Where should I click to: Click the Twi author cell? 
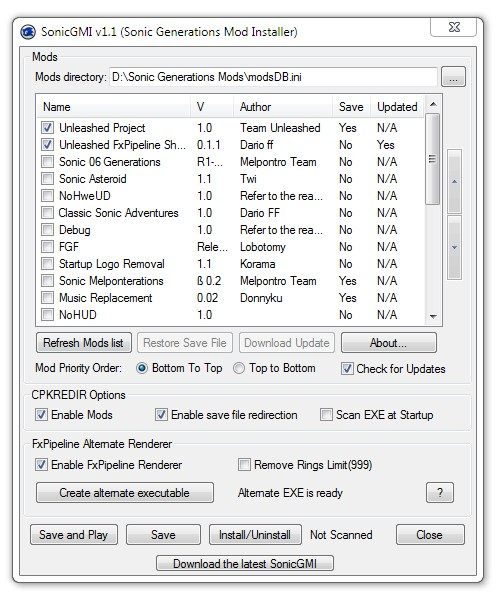[248, 179]
